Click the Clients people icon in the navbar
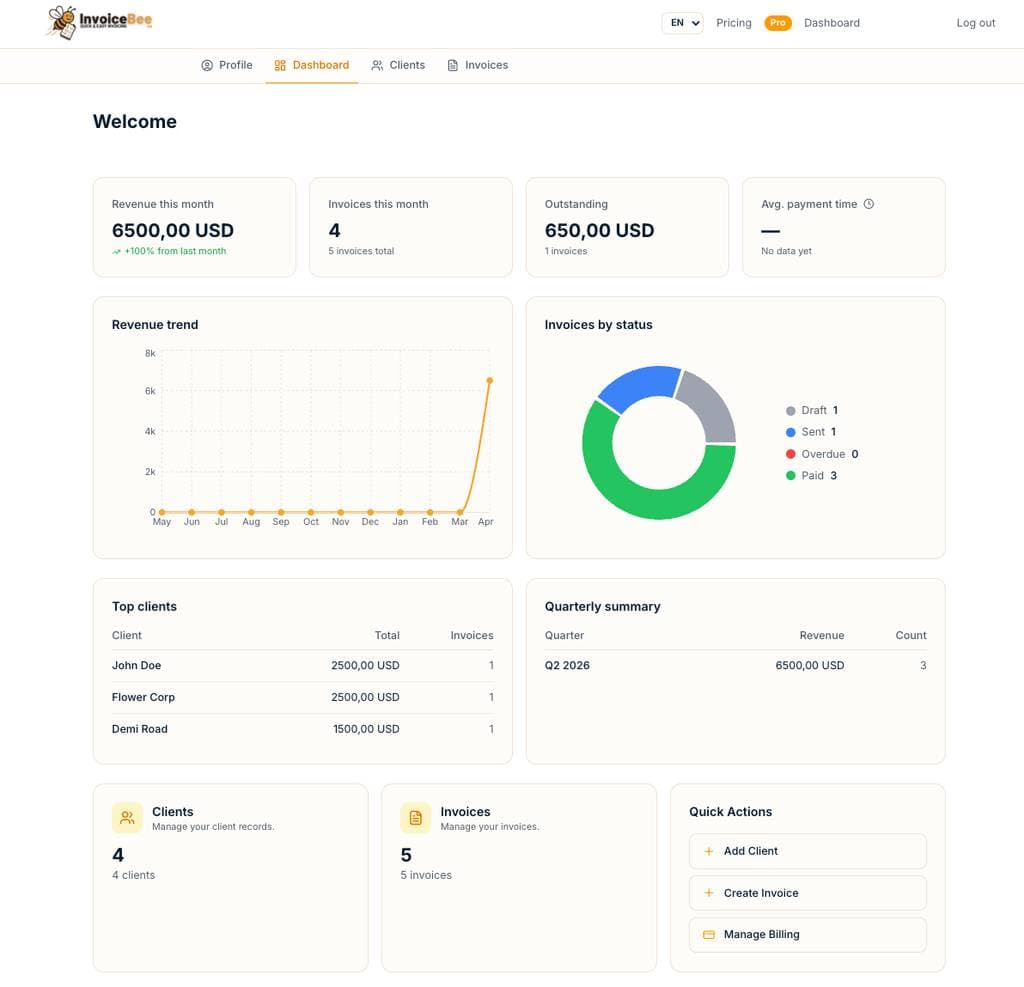1024x987 pixels. coord(377,65)
